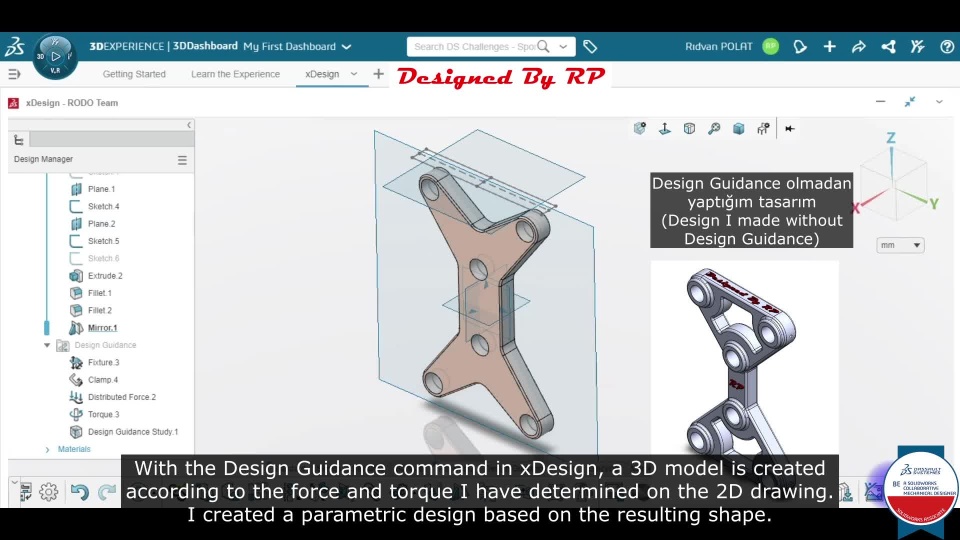Screen dimensions: 960x540
Task: Collapse the view toolbar arrow icon
Action: [x=790, y=129]
